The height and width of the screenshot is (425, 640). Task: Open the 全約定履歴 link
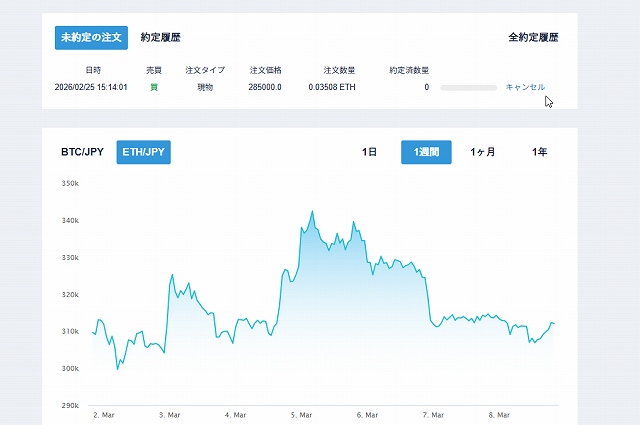(x=533, y=37)
